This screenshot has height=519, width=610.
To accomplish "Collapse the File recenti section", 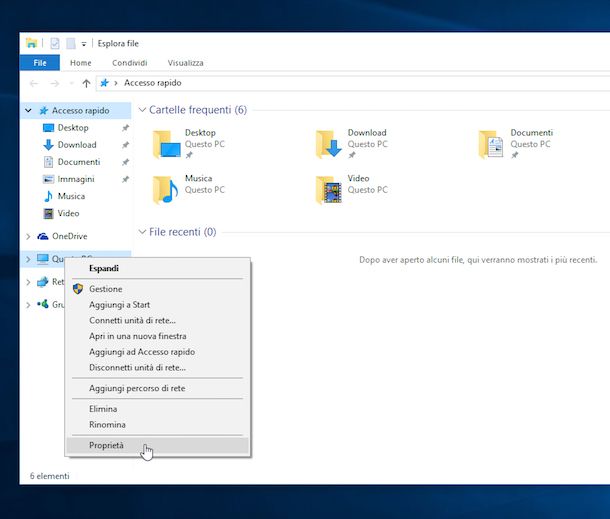I will (x=142, y=232).
